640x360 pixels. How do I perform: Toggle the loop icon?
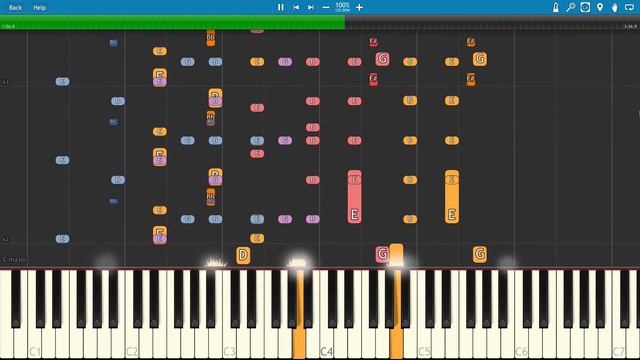tap(629, 7)
